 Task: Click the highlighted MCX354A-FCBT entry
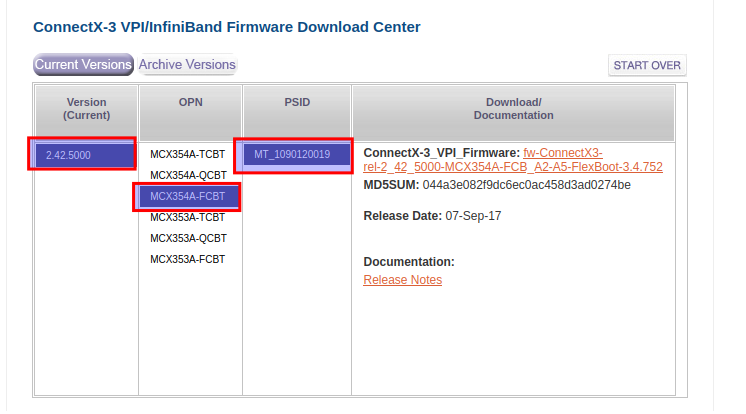188,196
